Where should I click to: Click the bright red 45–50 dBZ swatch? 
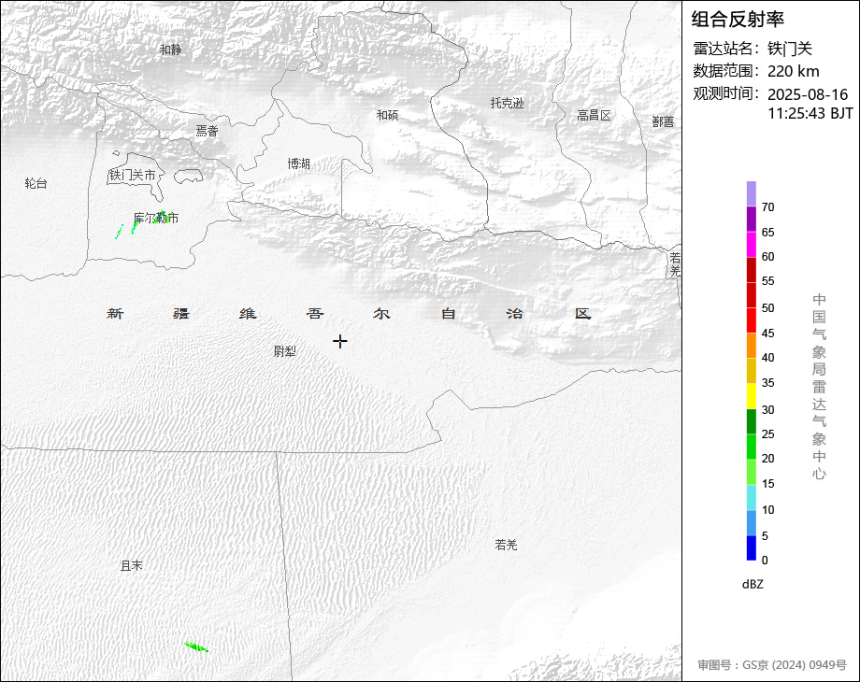click(x=751, y=320)
